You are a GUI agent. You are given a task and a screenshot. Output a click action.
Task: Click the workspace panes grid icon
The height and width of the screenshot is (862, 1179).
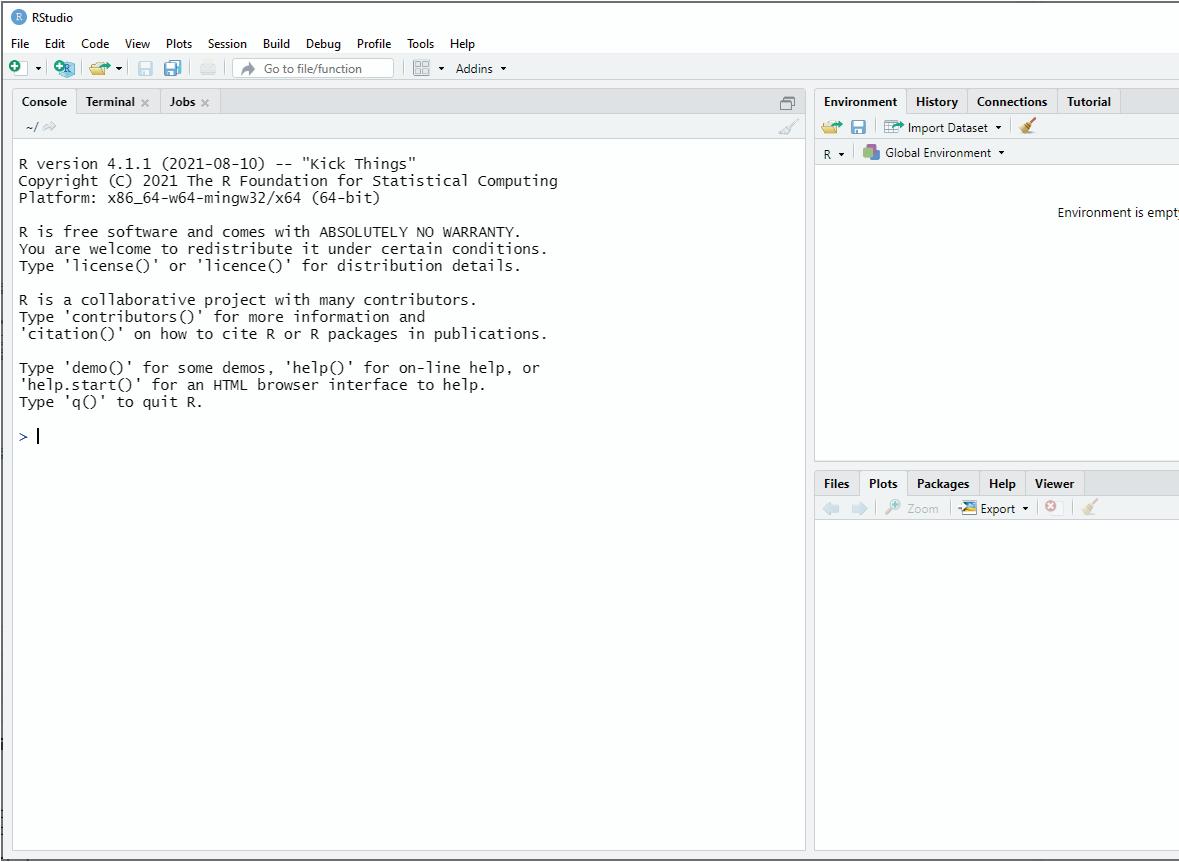click(x=422, y=68)
